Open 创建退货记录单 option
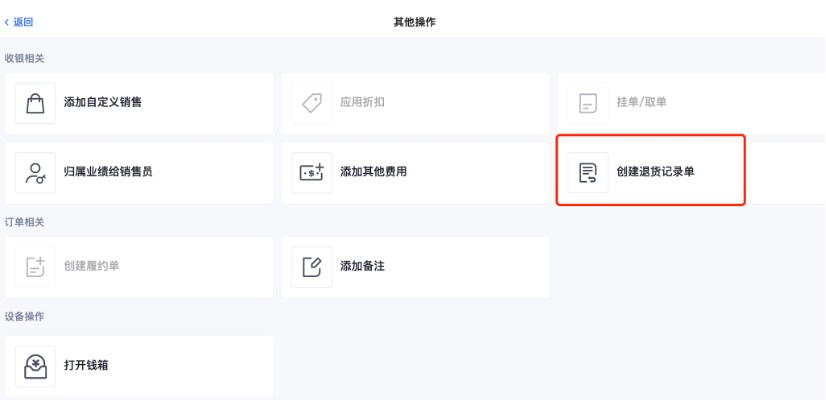The width and height of the screenshot is (826, 400). pos(655,171)
